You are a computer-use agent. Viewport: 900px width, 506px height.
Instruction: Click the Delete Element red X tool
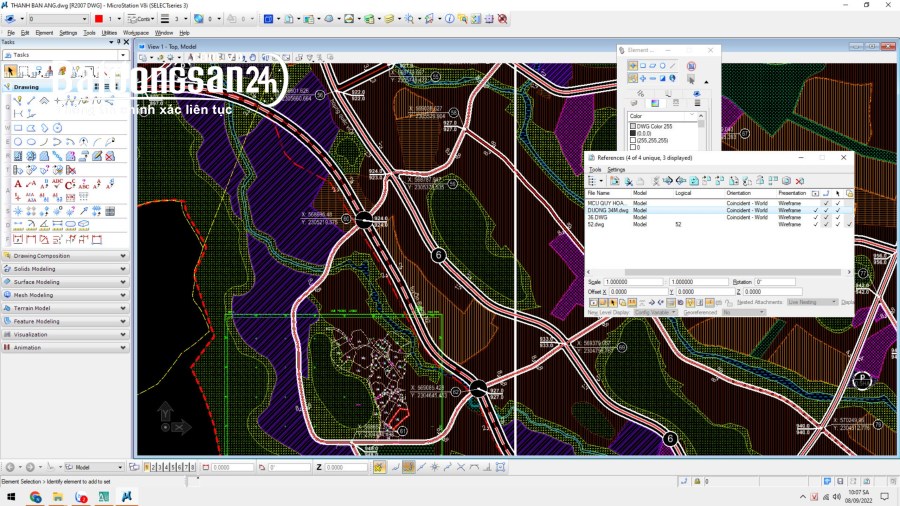(x=110, y=156)
